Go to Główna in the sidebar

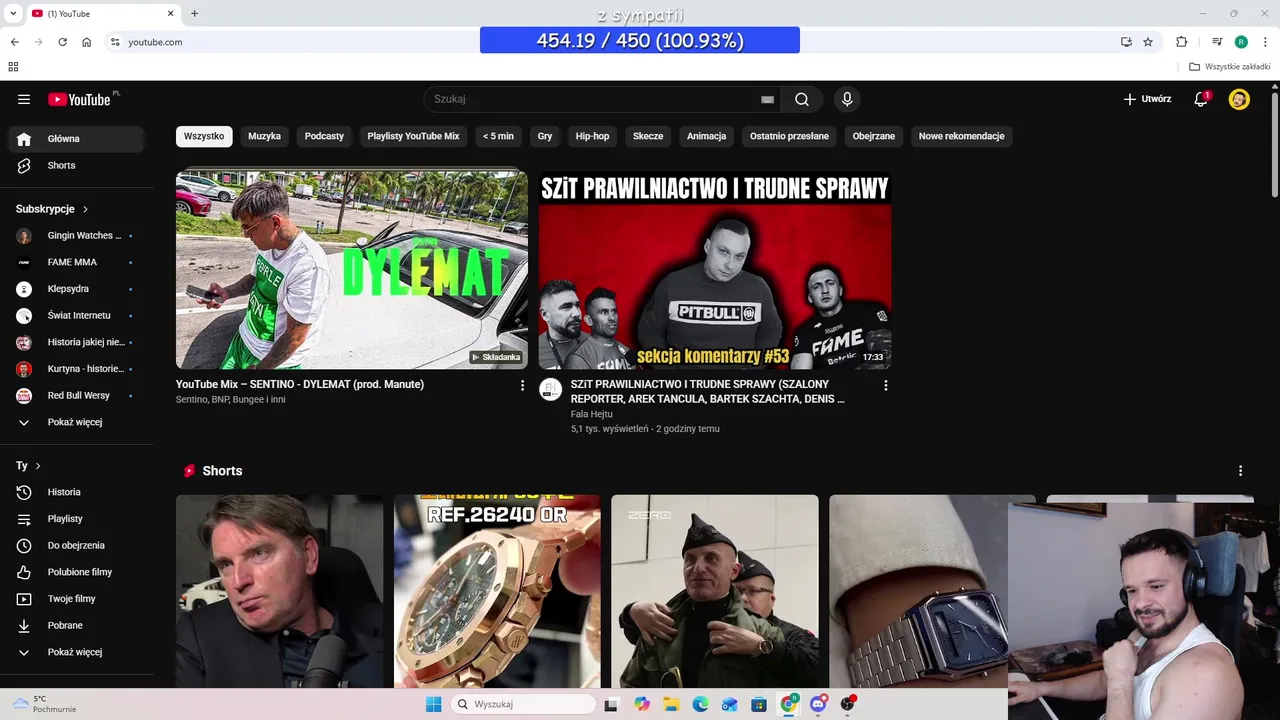76,139
